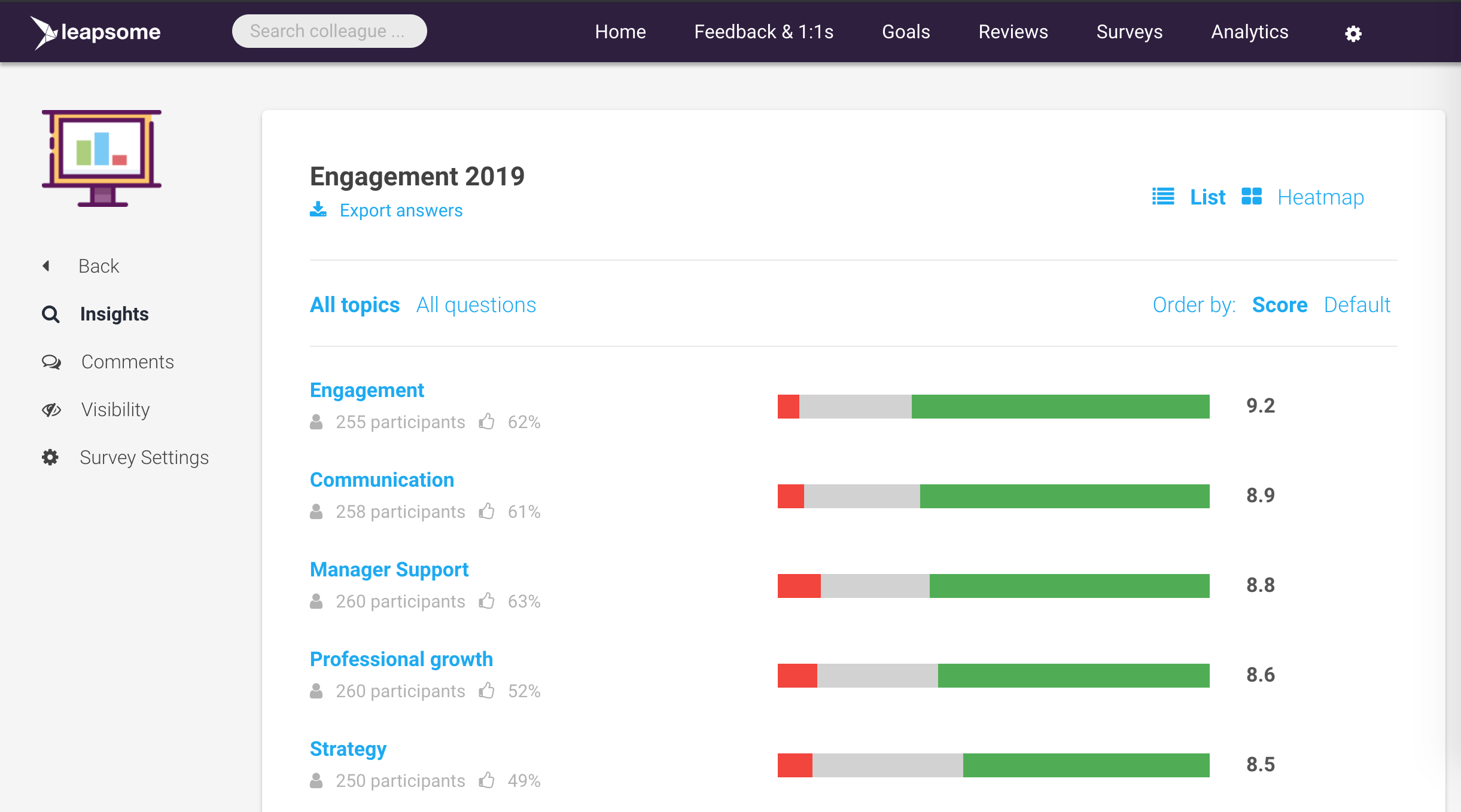Open Reviews in top navigation

[x=1013, y=32]
